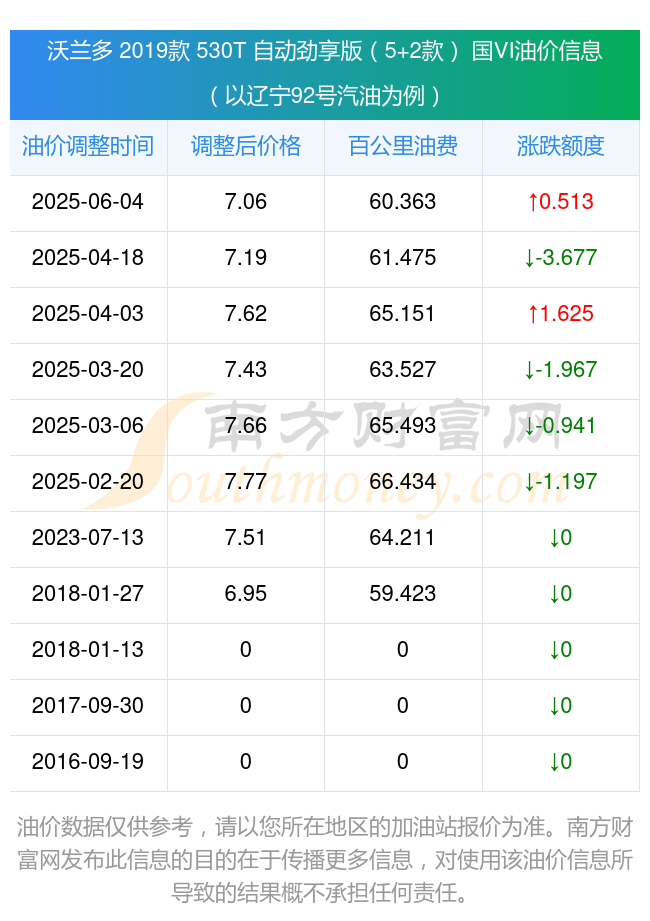Click the disclaimer text starting 油价数据仅供参考
Image resolution: width=650 pixels, height=921 pixels.
(x=325, y=860)
